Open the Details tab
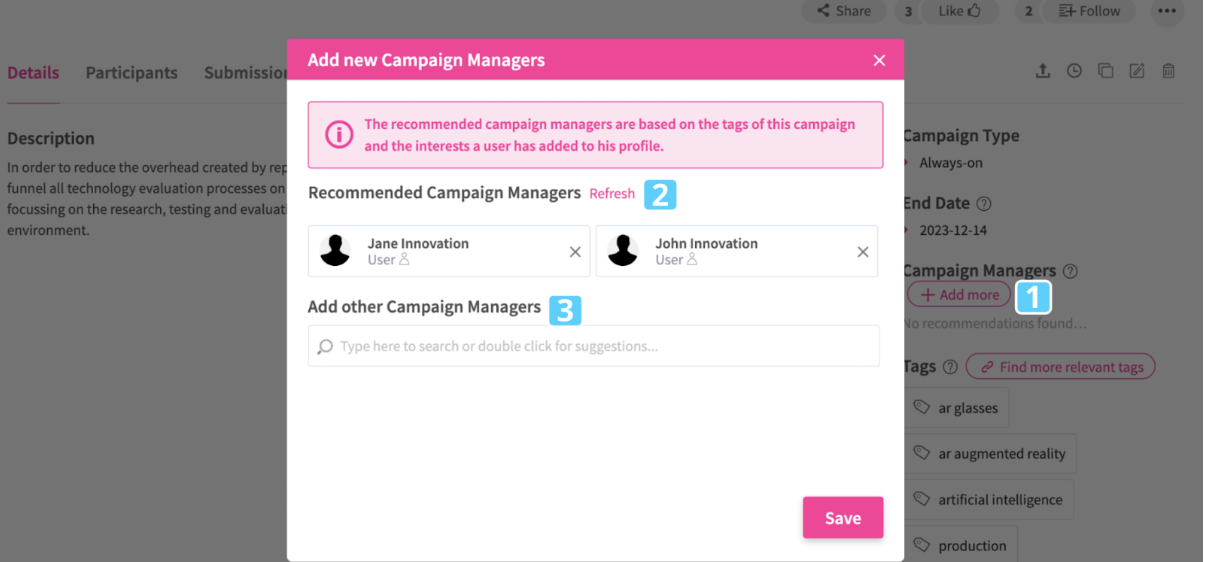Viewport: 1206px width, 562px height. point(33,73)
